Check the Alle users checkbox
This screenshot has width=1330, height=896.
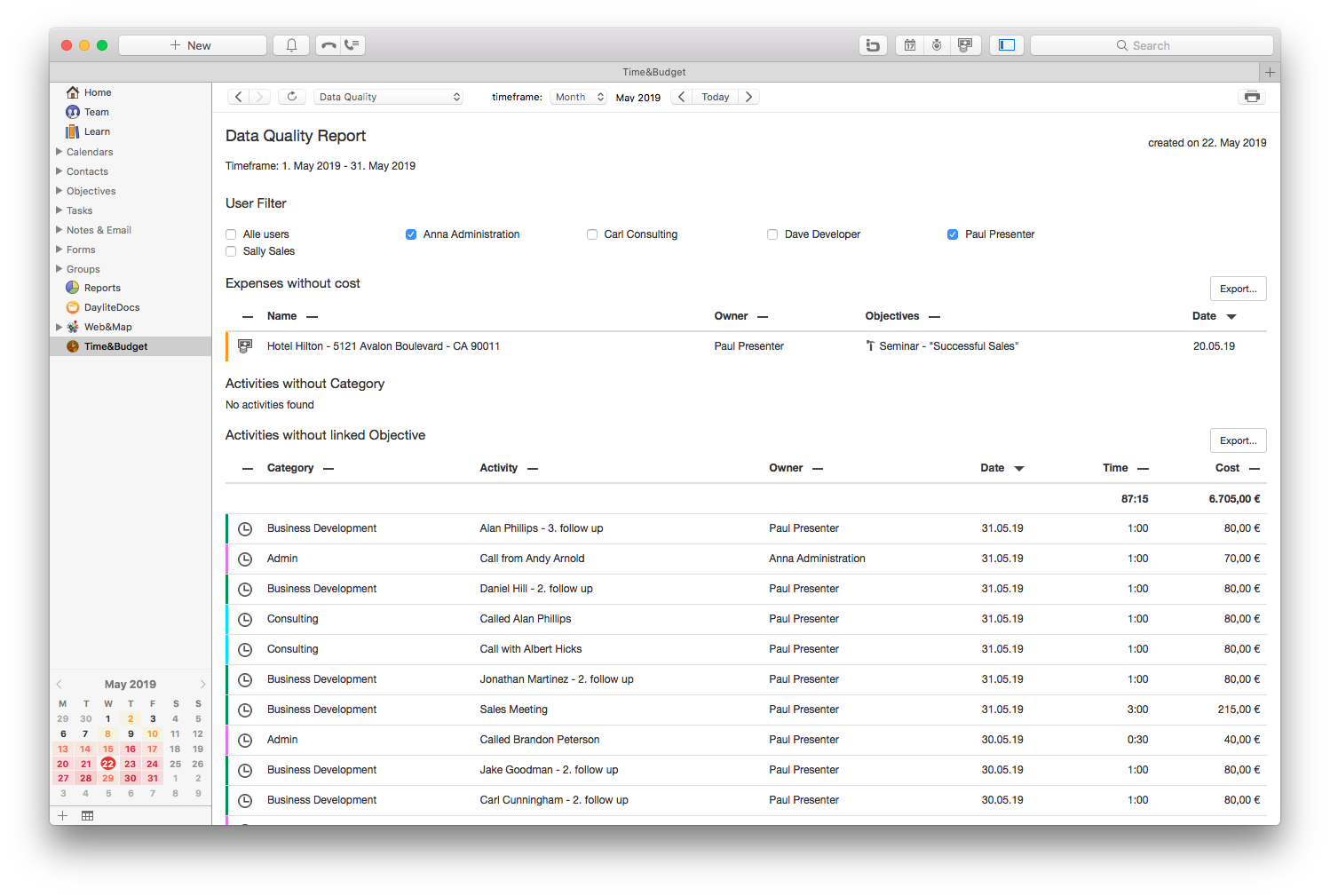[231, 234]
